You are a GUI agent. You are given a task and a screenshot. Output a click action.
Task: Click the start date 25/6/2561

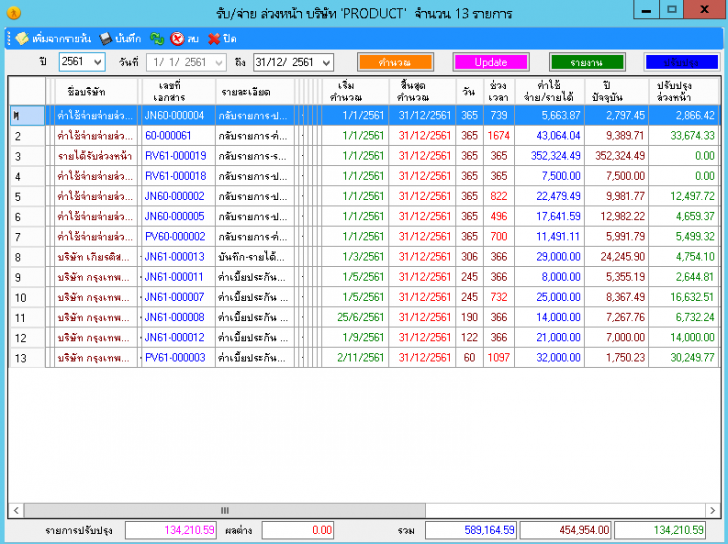(x=361, y=317)
